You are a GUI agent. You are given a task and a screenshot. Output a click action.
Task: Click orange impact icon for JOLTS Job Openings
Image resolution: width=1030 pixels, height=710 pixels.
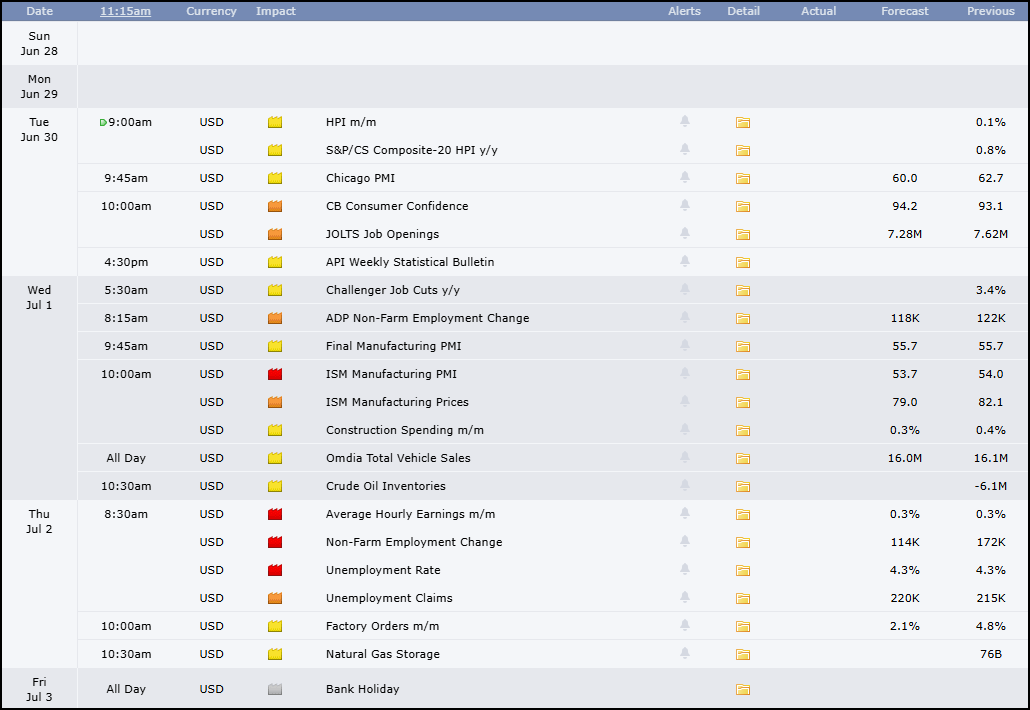275,234
